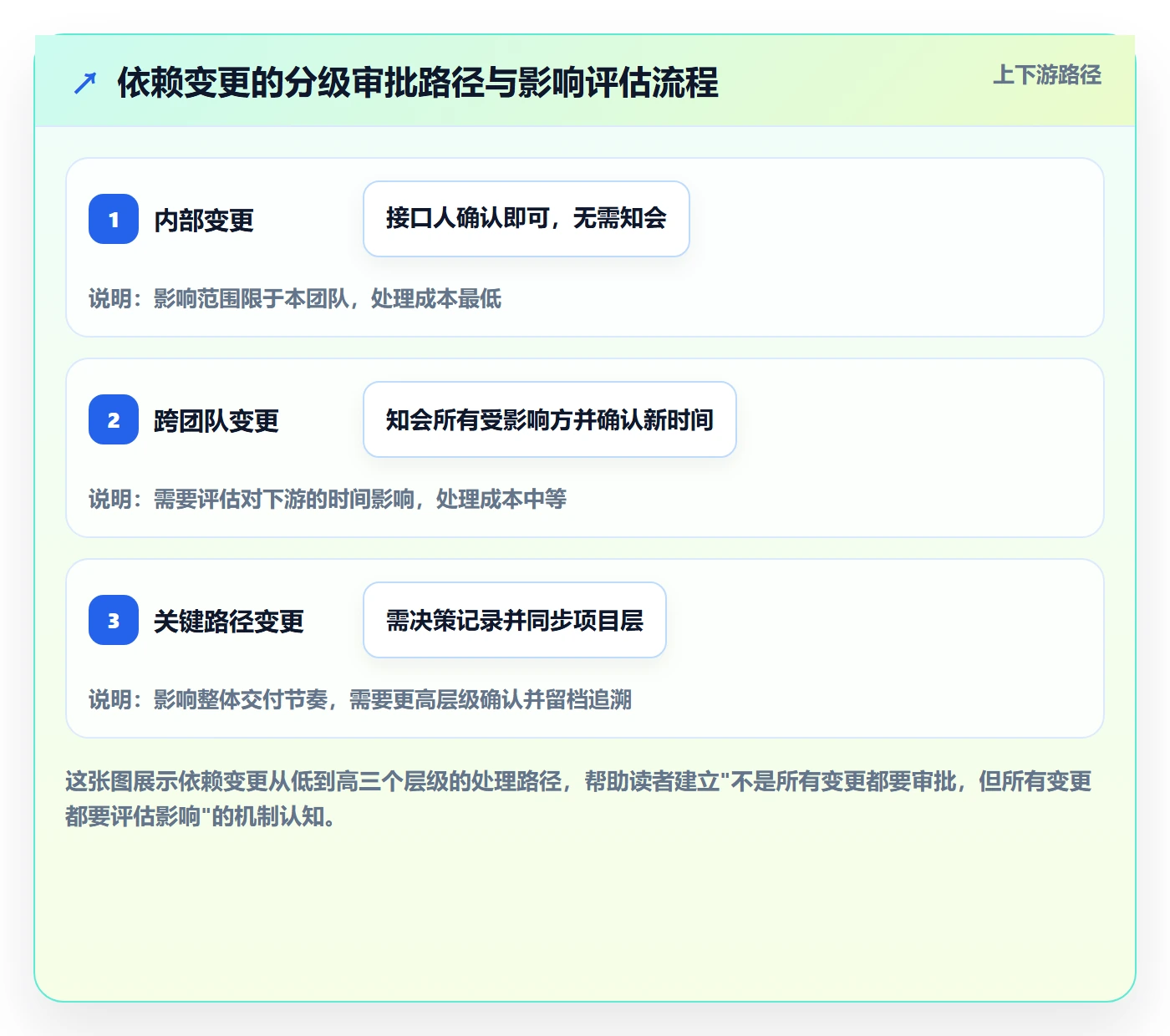Image resolution: width=1170 pixels, height=1036 pixels.
Task: Click the step 2 number badge
Action: click(114, 419)
